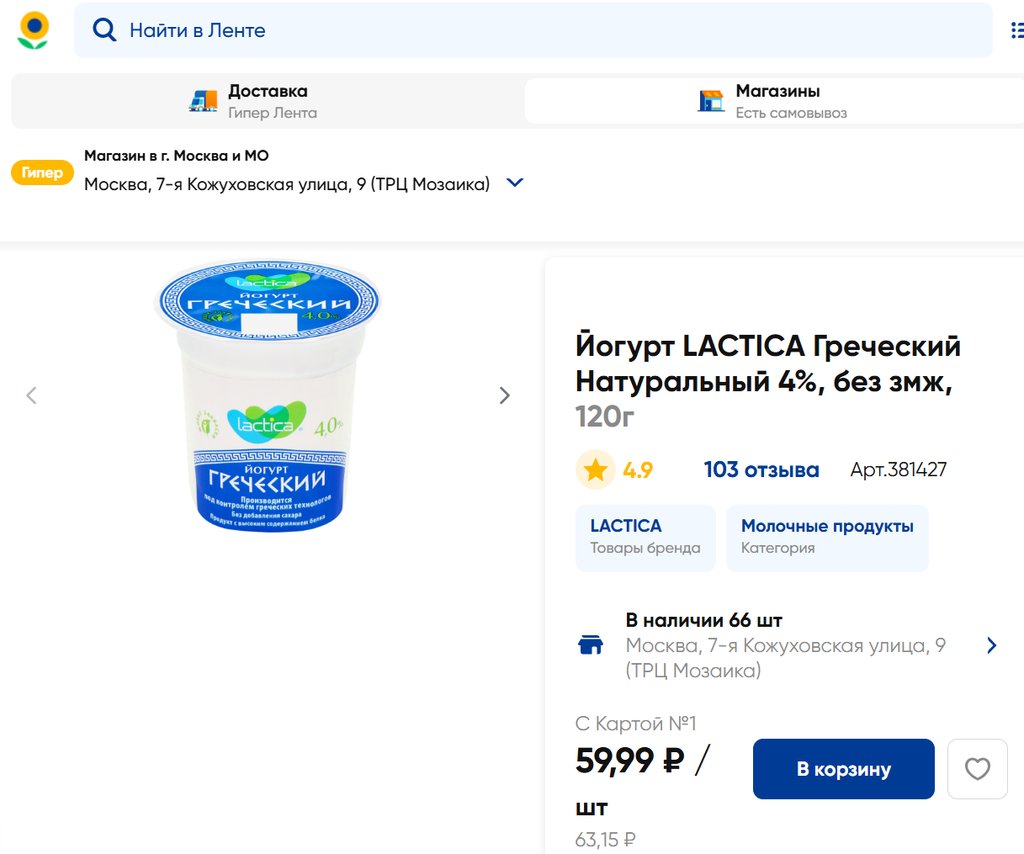Click the search magnifier icon
This screenshot has width=1024, height=854.
tap(104, 30)
